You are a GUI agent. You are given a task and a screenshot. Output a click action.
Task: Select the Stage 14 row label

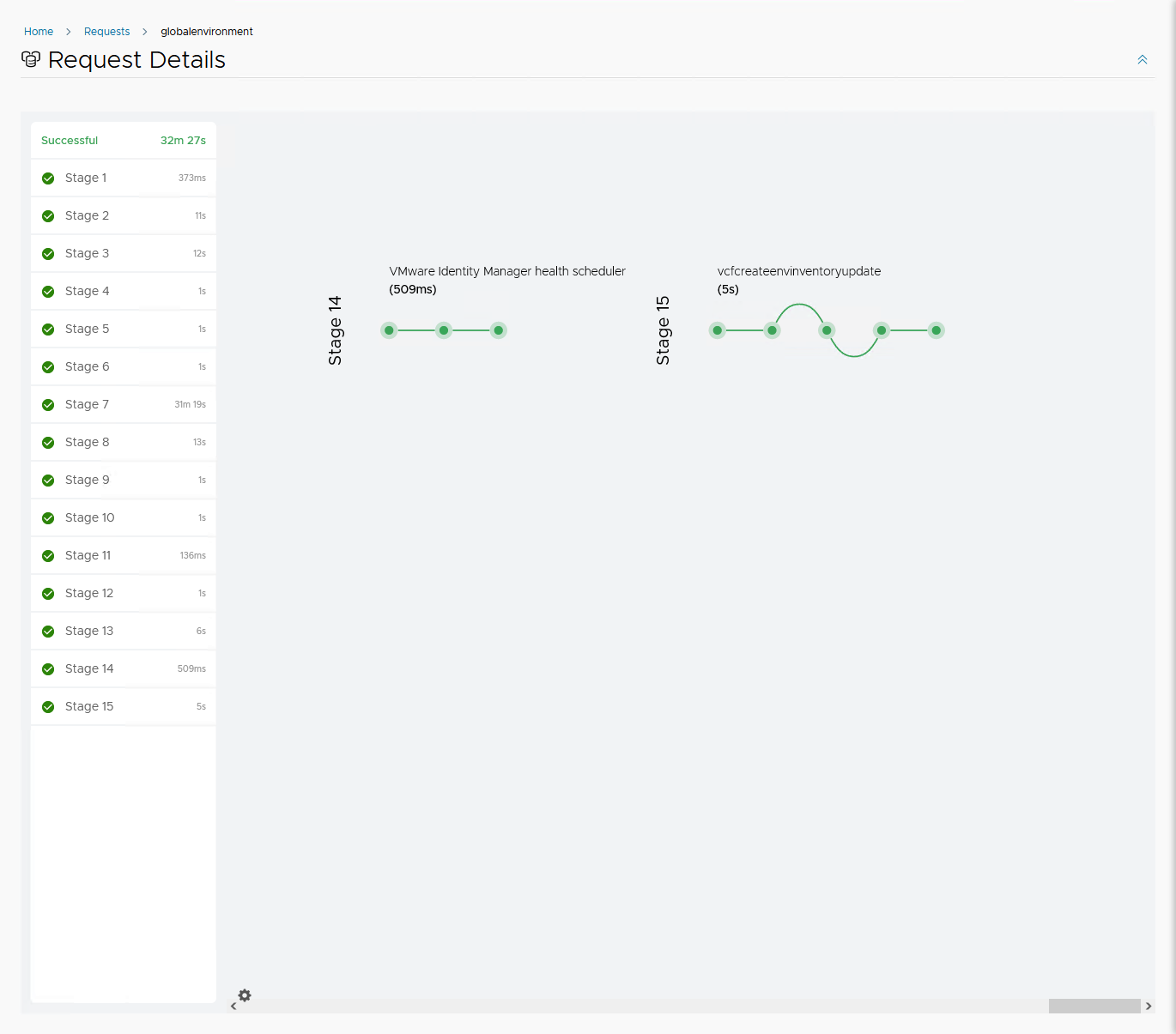click(x=89, y=668)
